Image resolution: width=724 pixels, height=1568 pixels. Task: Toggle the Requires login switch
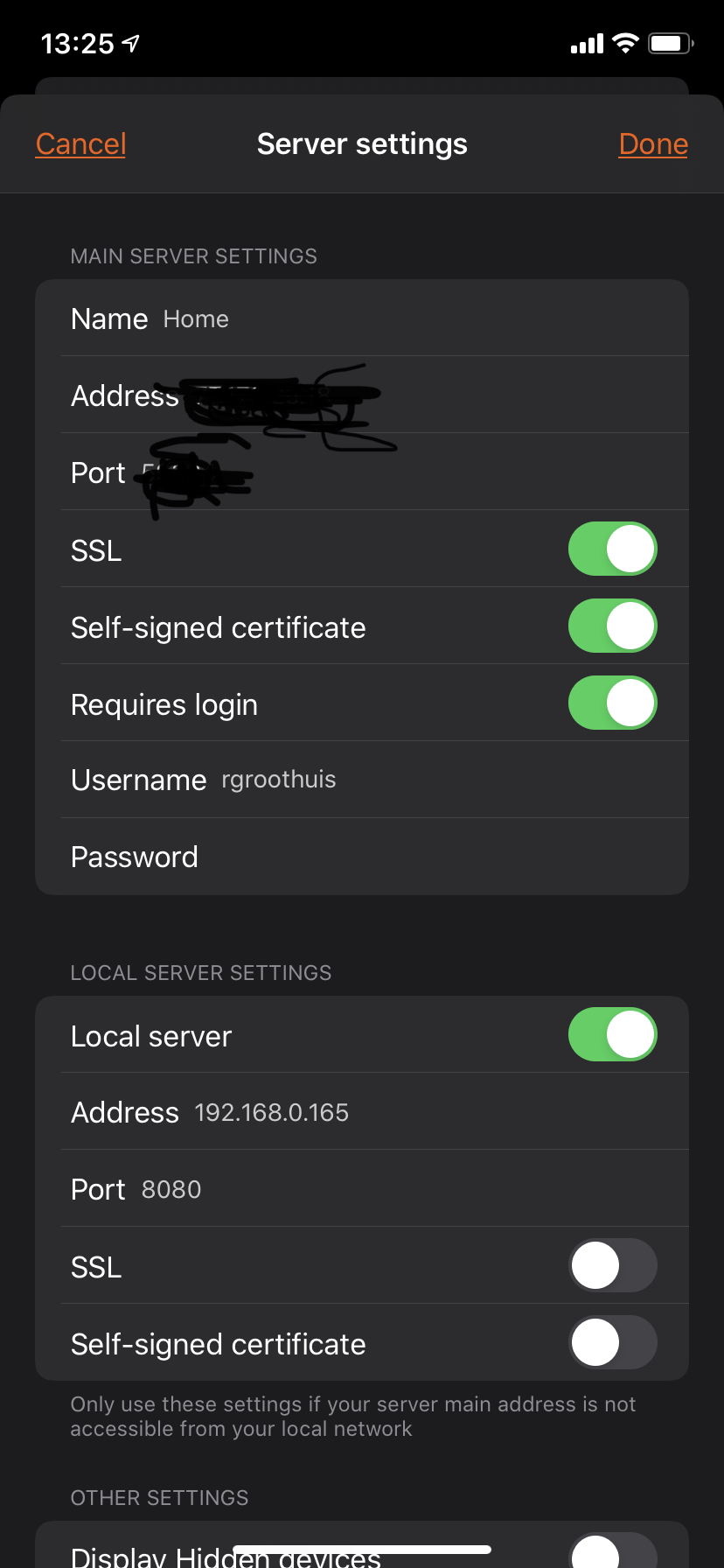[x=613, y=703]
